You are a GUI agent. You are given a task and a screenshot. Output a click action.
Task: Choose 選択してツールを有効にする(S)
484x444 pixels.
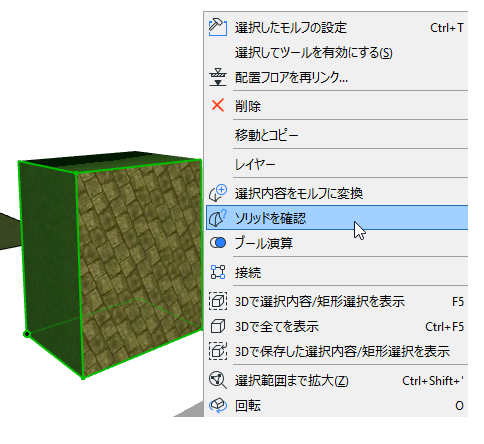(x=337, y=53)
